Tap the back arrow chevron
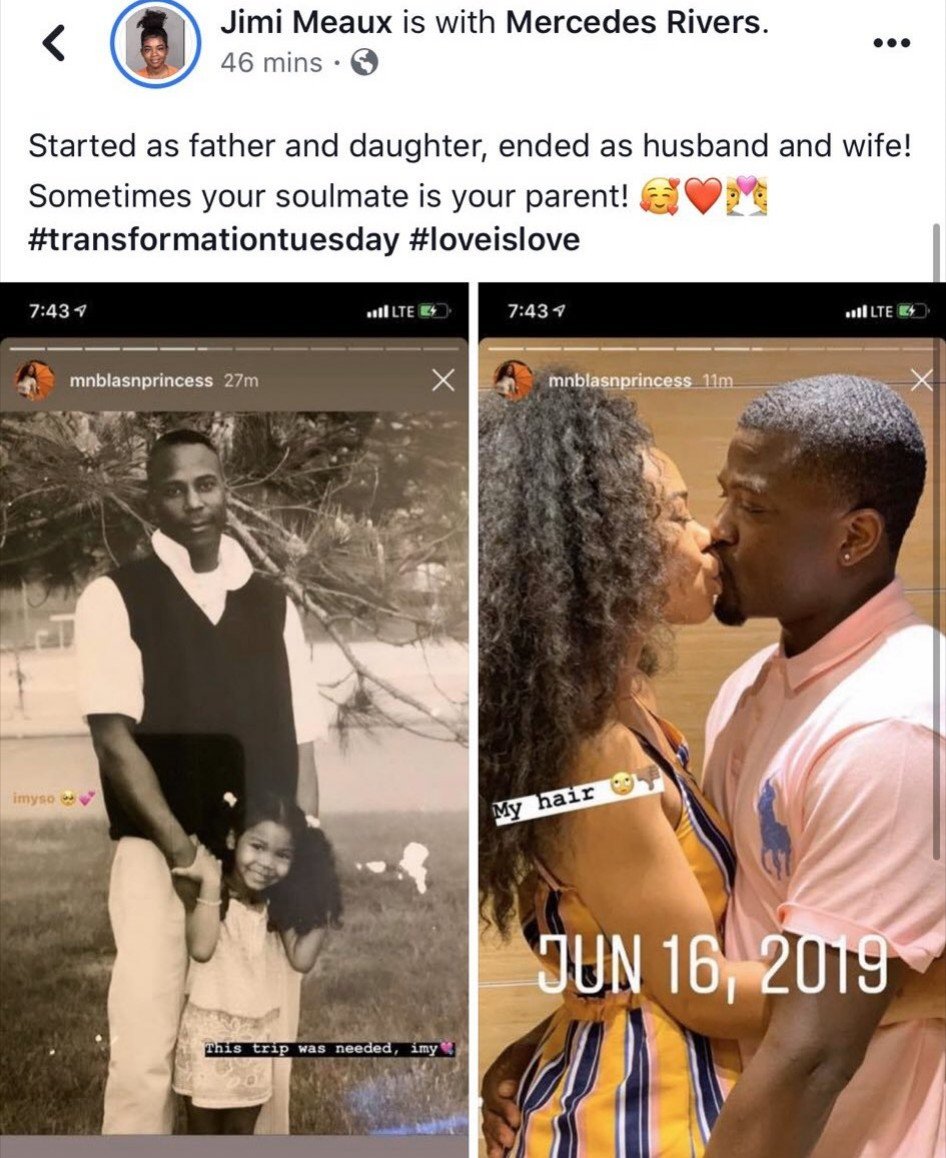The height and width of the screenshot is (1158, 946). point(54,43)
